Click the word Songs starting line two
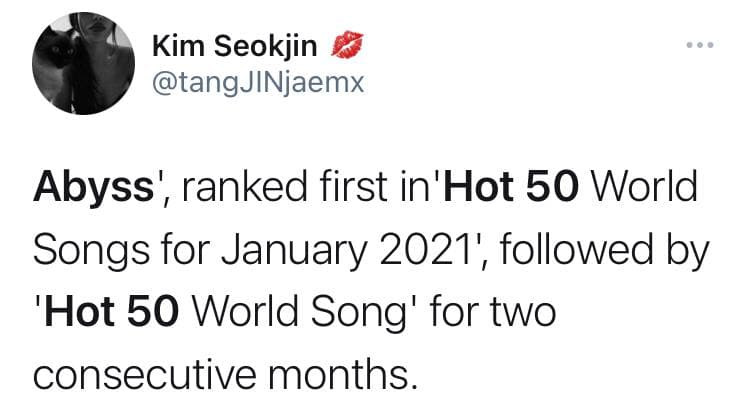The image size is (750, 403). pos(91,250)
